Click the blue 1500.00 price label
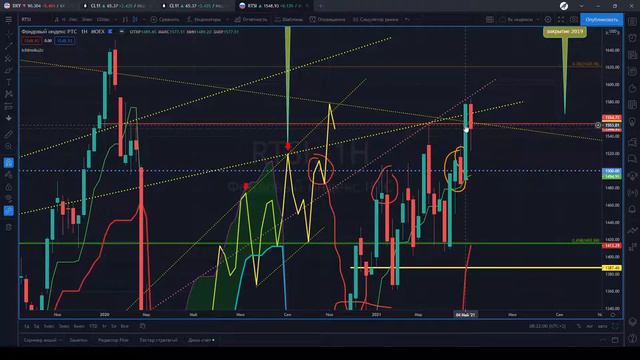 click(612, 171)
